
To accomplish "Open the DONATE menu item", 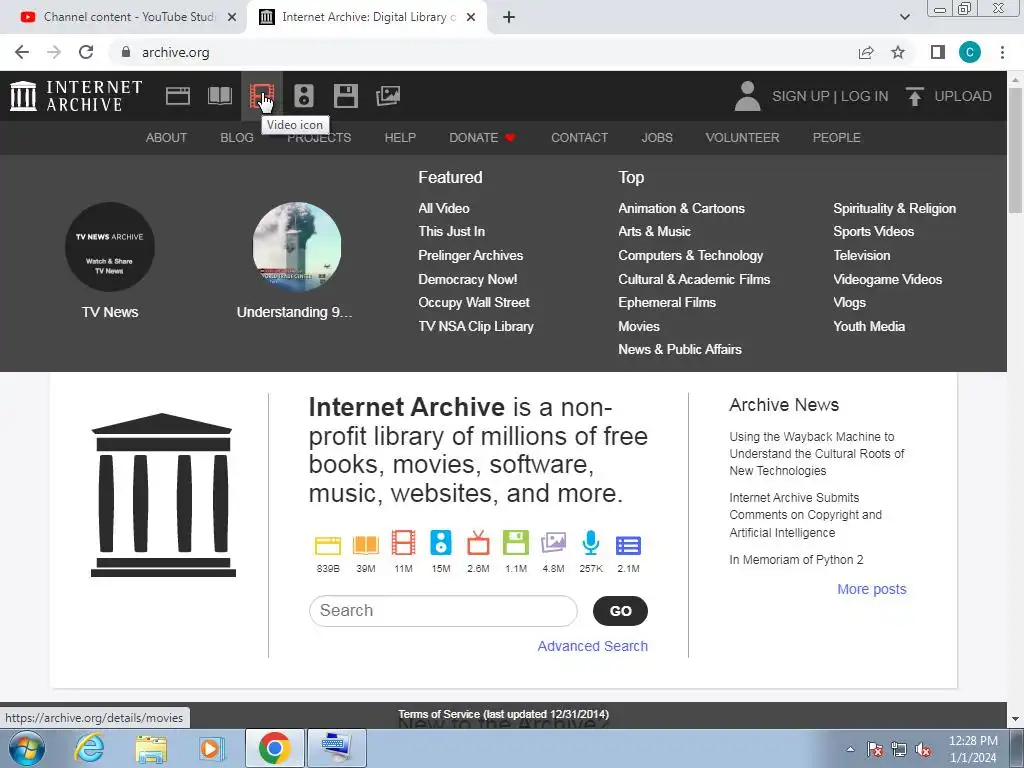I will (482, 138).
